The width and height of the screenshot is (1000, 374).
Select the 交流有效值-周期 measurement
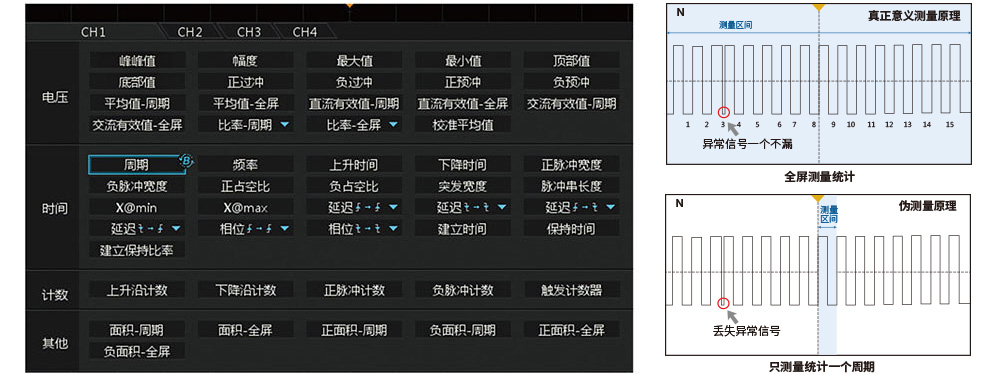[571, 103]
